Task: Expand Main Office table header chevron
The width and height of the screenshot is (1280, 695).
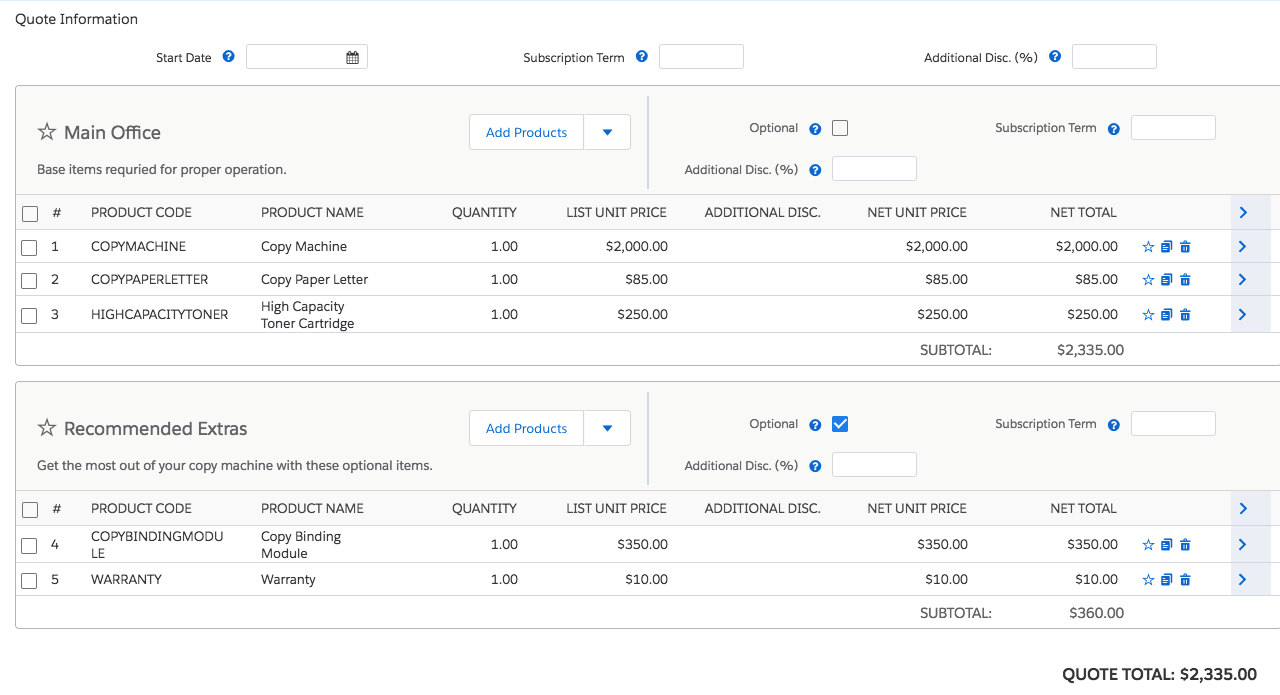Action: pyautogui.click(x=1243, y=212)
